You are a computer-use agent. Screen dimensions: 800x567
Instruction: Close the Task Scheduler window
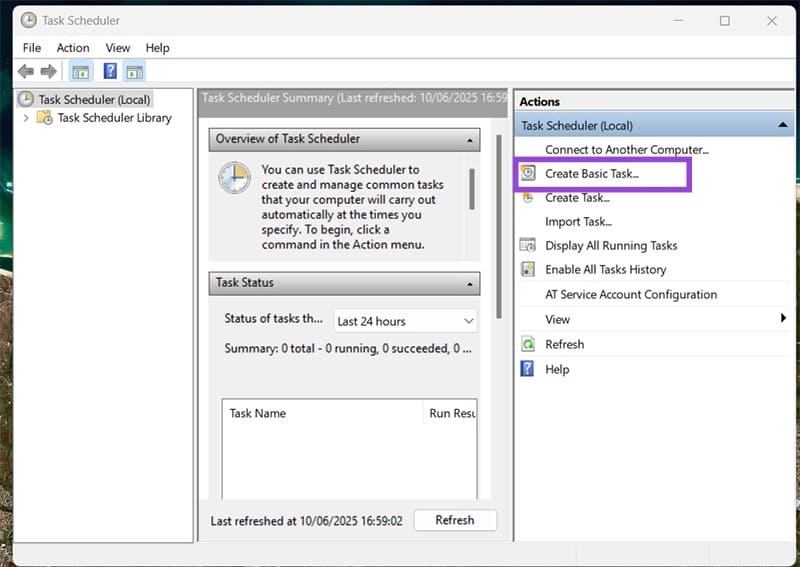tap(771, 20)
